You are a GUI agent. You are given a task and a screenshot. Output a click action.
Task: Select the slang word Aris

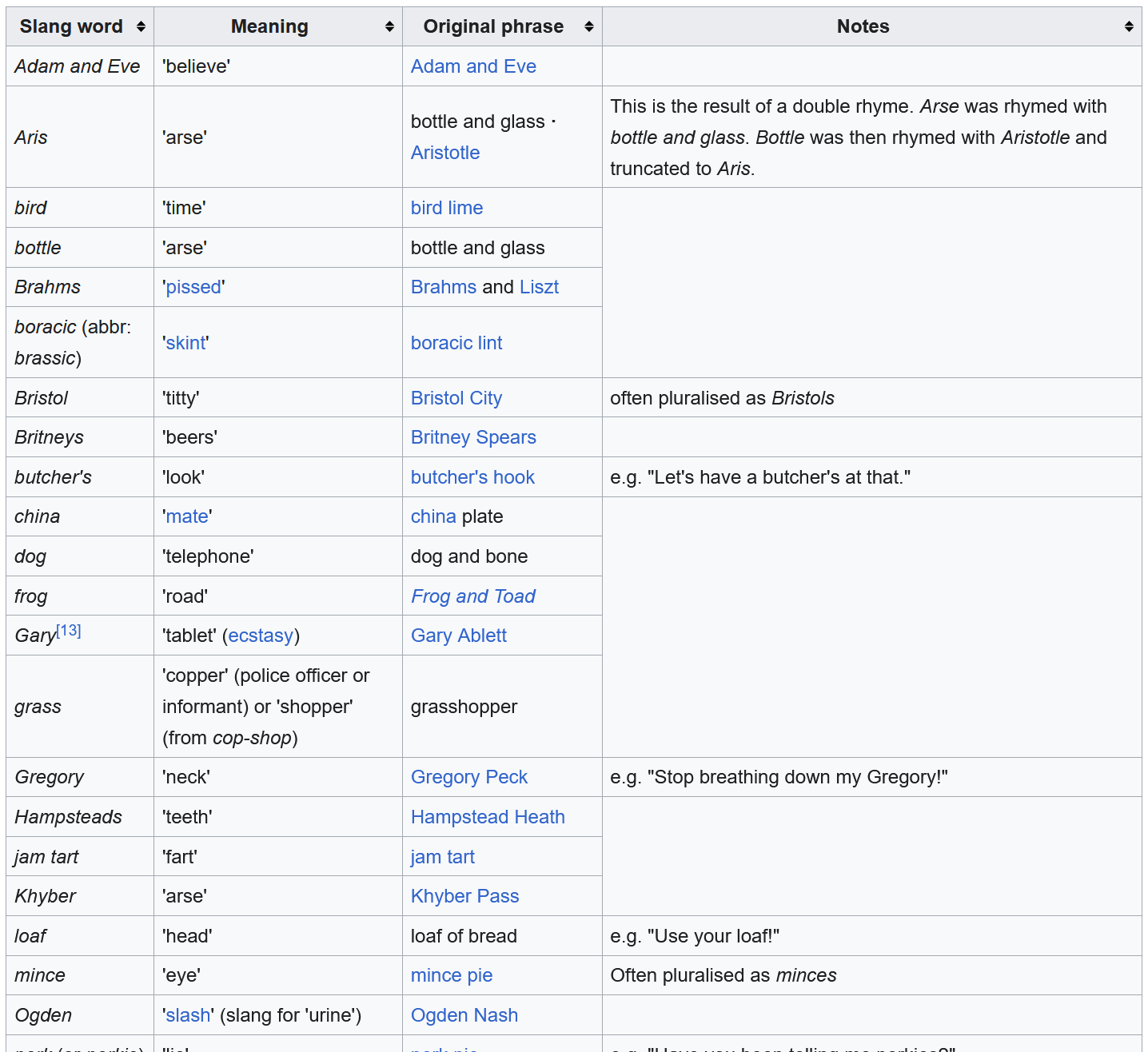[x=31, y=137]
